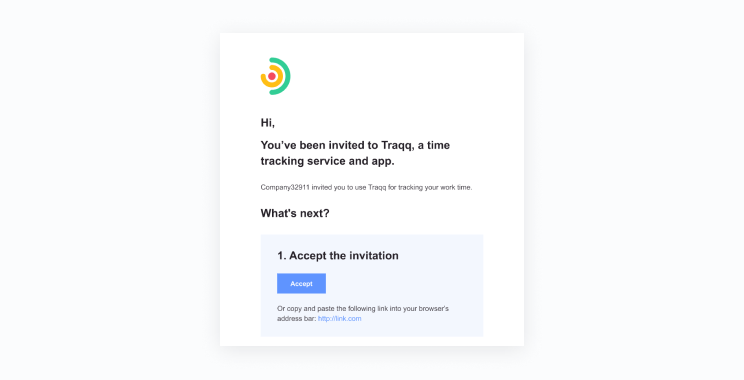Click the red dot inside the Traqq logo
This screenshot has height=380, width=744.
point(272,76)
